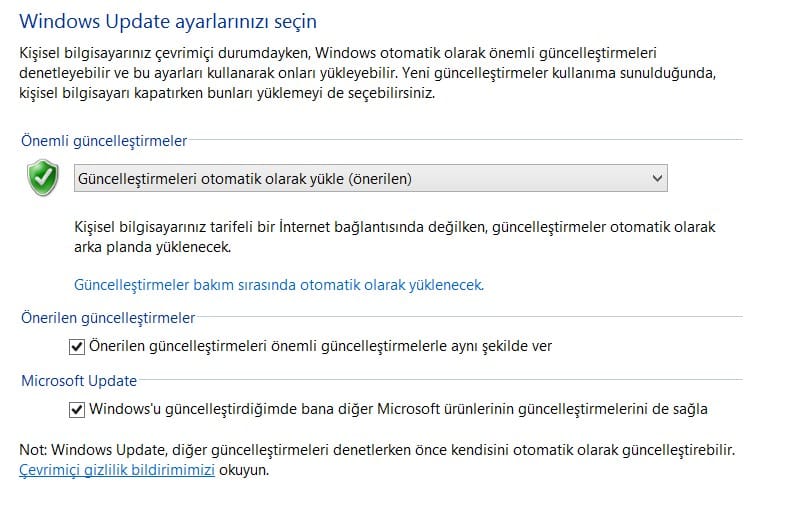Uncheck the Microsoft products updates checkbox
The image size is (807, 514).
(x=77, y=409)
